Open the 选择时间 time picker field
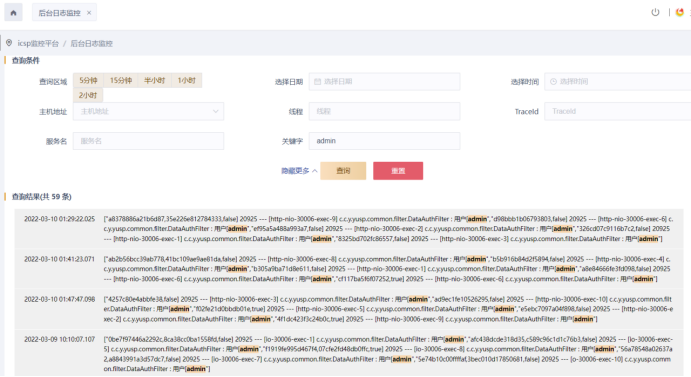The image size is (691, 377). point(617,82)
